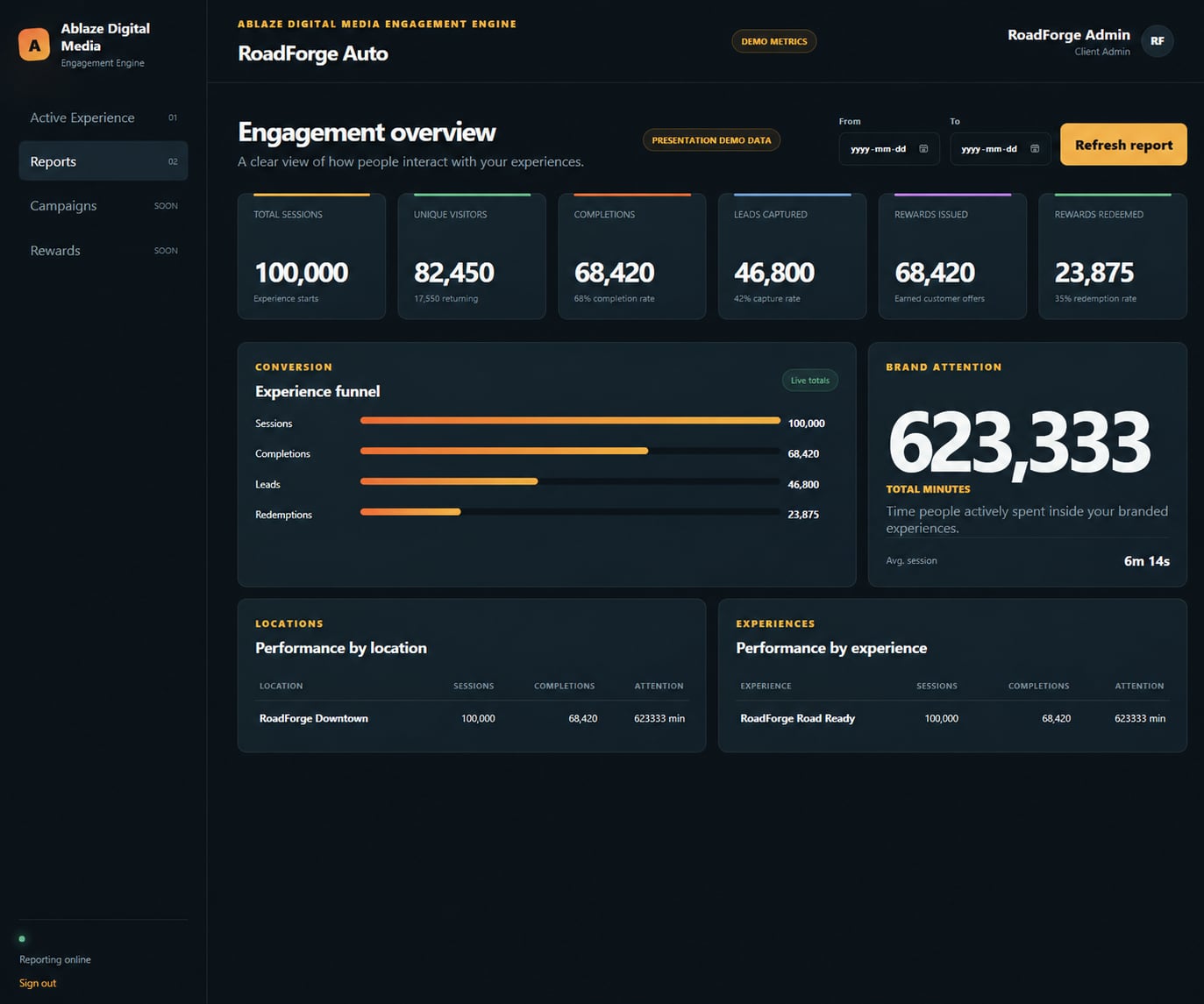The width and height of the screenshot is (1204, 1004).
Task: Click the 623333 min cell for RoadForge Downtown
Action: tap(659, 718)
